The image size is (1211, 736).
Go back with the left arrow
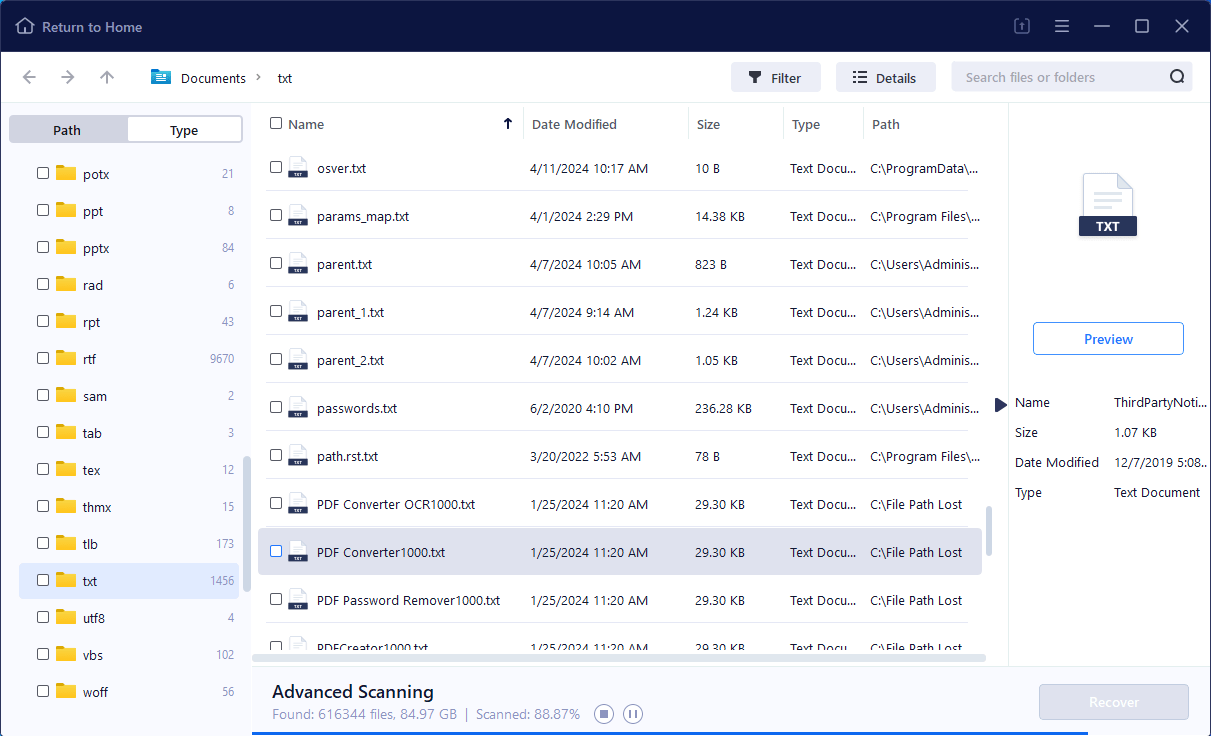click(29, 78)
